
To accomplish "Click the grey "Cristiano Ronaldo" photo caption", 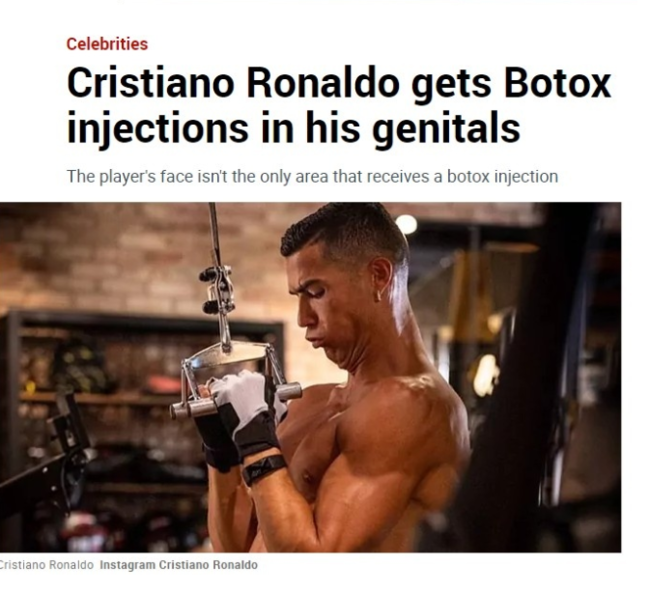I will 46,565.
